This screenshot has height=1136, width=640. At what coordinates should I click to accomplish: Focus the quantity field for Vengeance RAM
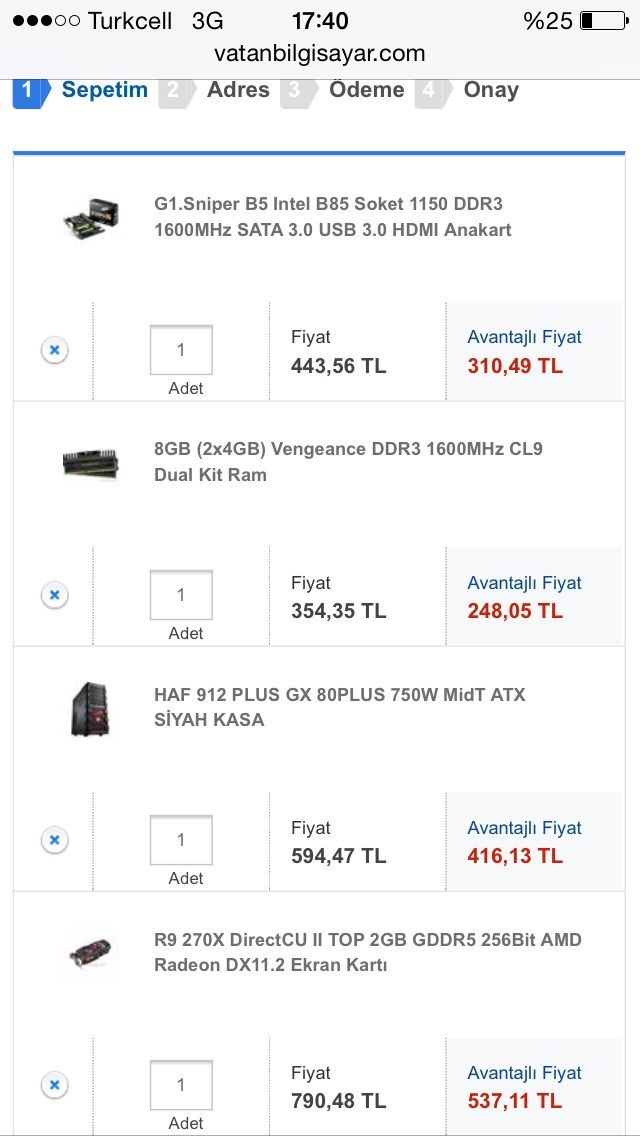click(x=181, y=595)
